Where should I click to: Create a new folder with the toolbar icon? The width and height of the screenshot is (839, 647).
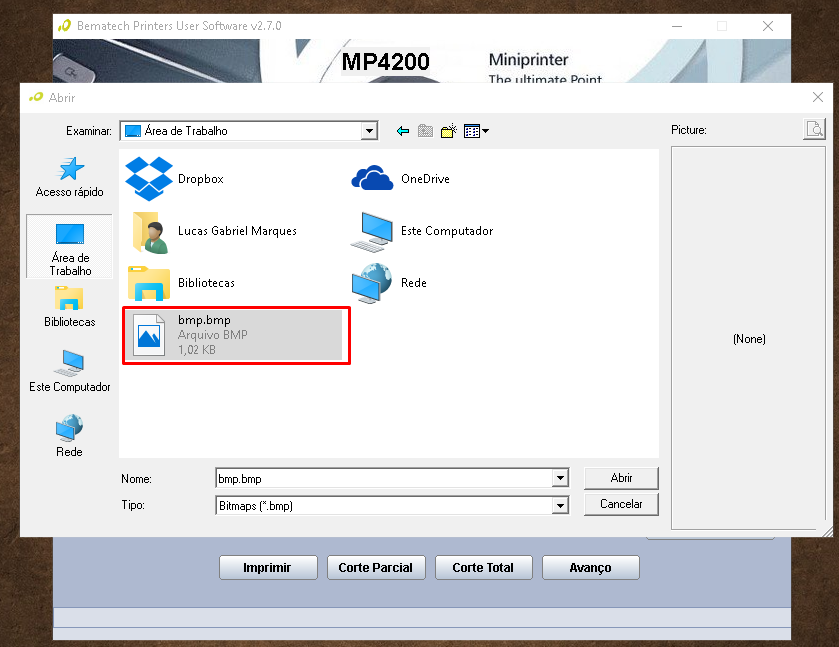click(448, 131)
